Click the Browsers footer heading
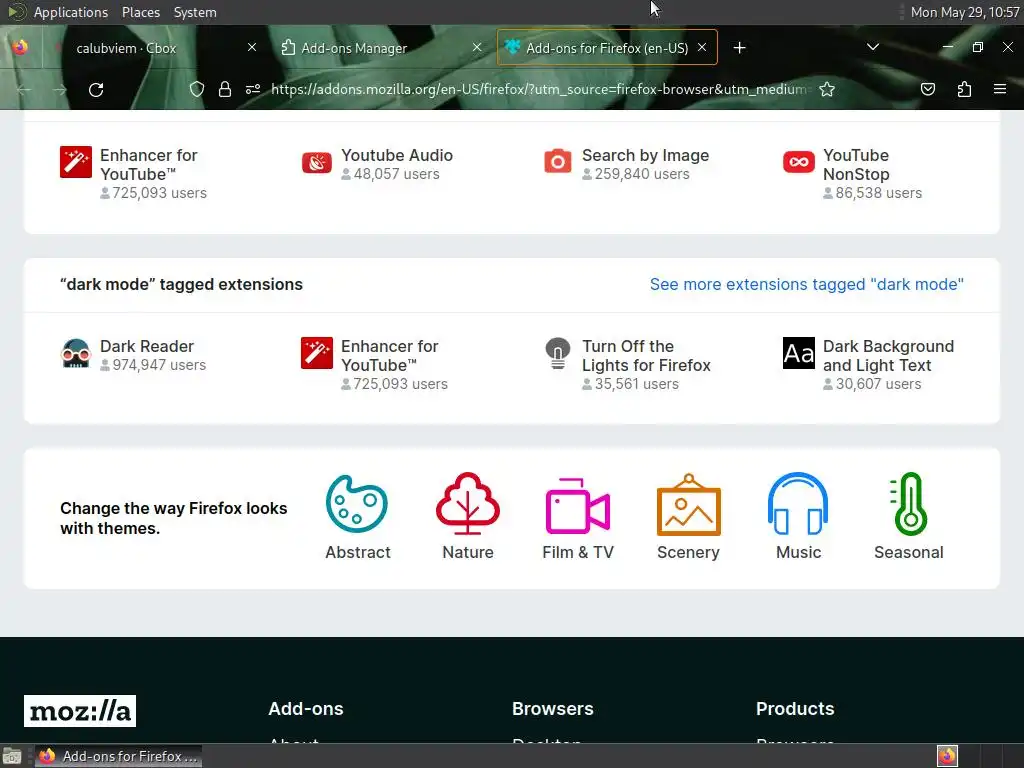Viewport: 1024px width, 768px height. (552, 709)
